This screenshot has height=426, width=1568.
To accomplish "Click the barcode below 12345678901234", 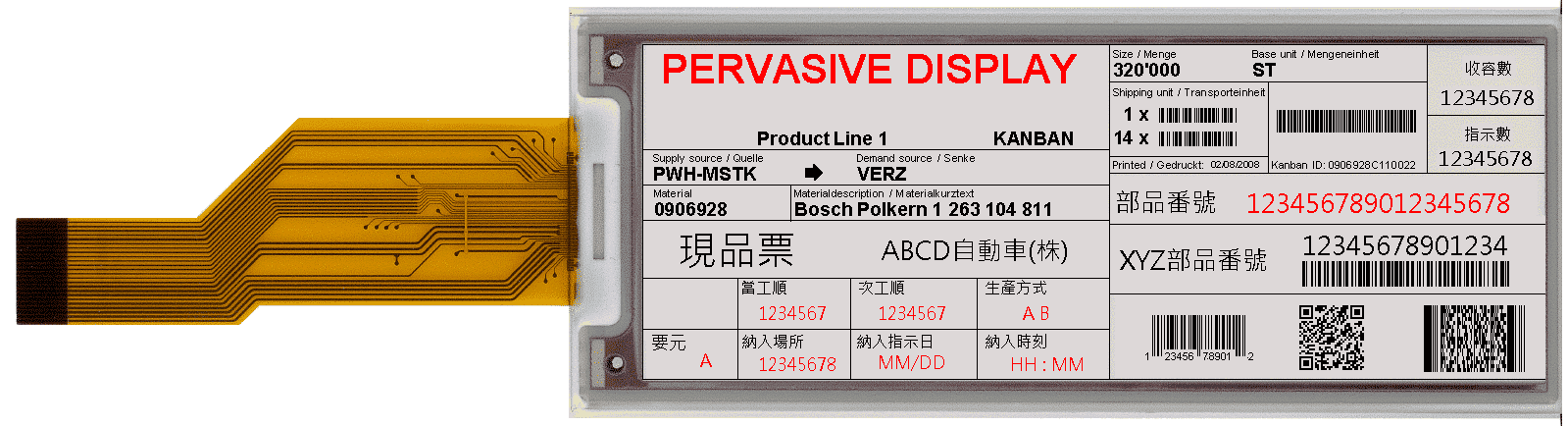I will click(1405, 275).
